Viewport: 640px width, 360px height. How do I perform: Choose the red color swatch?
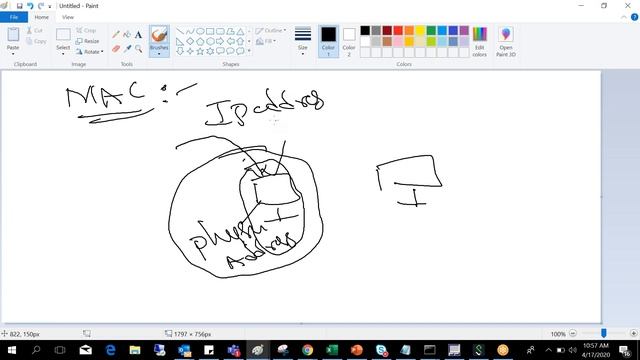click(398, 31)
